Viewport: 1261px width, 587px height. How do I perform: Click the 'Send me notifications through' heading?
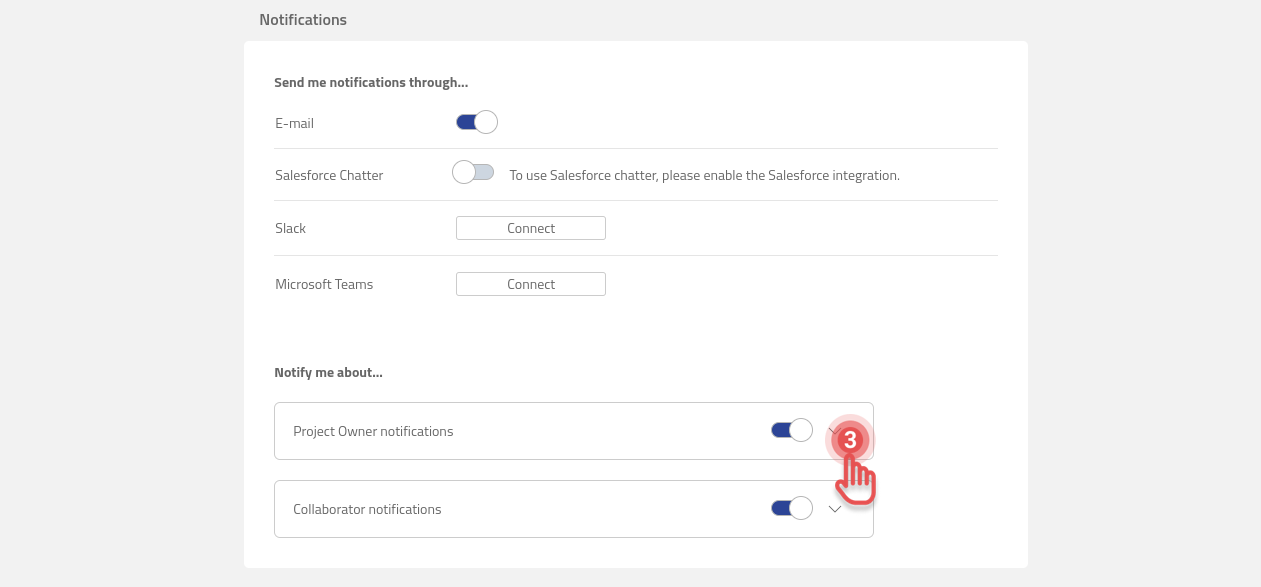[x=370, y=83]
